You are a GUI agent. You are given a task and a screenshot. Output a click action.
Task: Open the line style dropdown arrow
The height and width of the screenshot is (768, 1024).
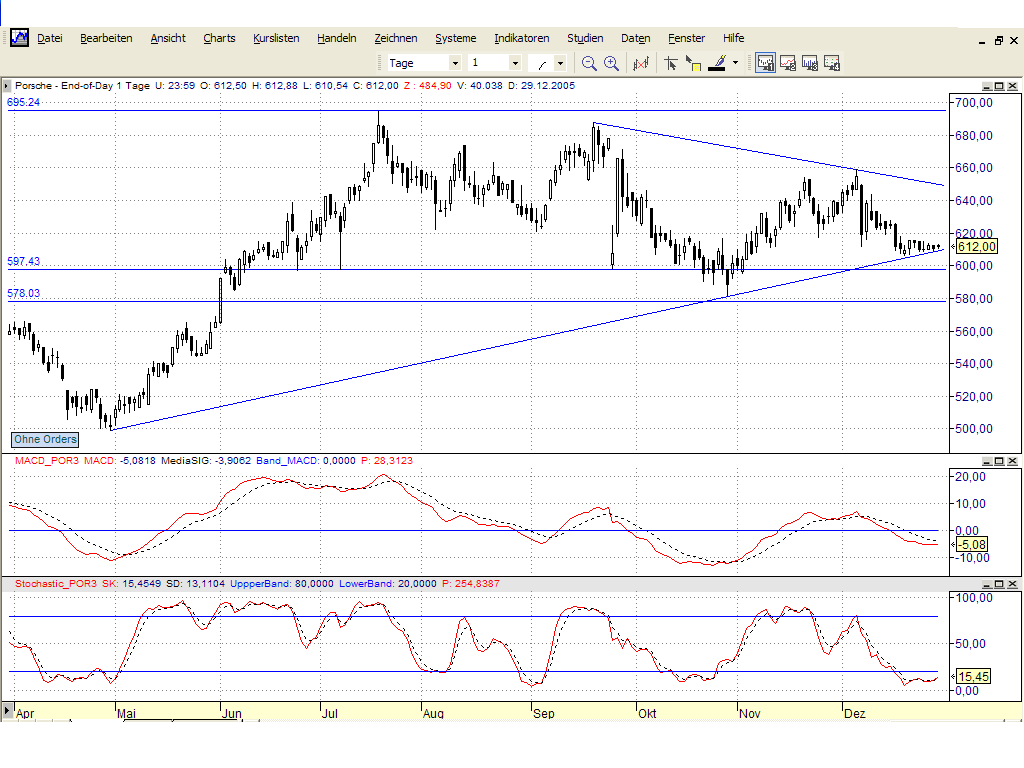tap(560, 62)
